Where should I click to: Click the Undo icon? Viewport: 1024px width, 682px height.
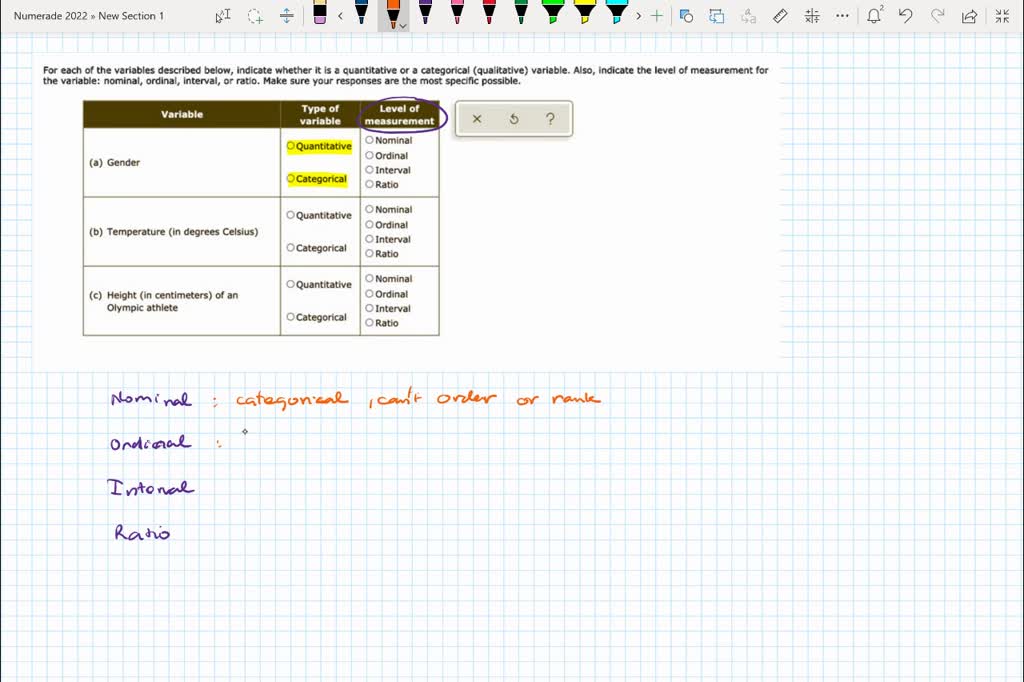click(905, 15)
